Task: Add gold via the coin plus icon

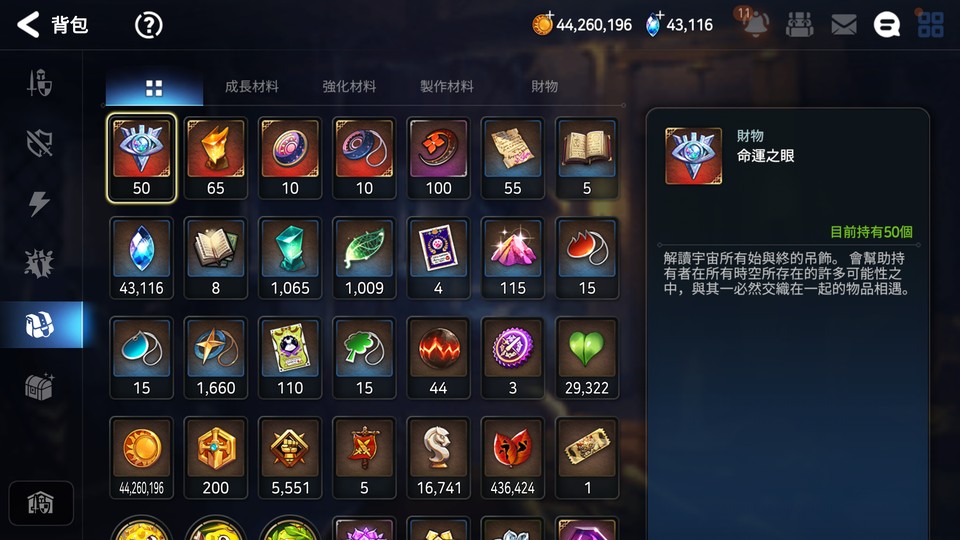Action: tap(542, 24)
